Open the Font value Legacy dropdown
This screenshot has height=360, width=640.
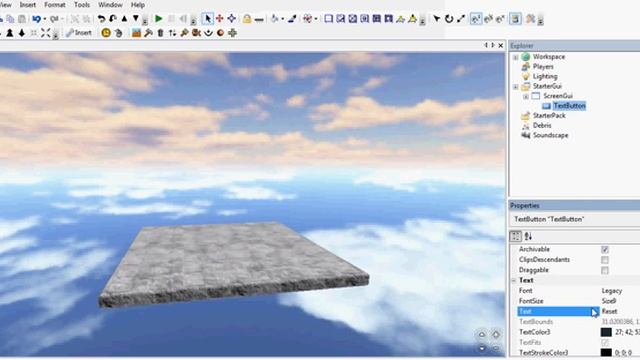612,291
